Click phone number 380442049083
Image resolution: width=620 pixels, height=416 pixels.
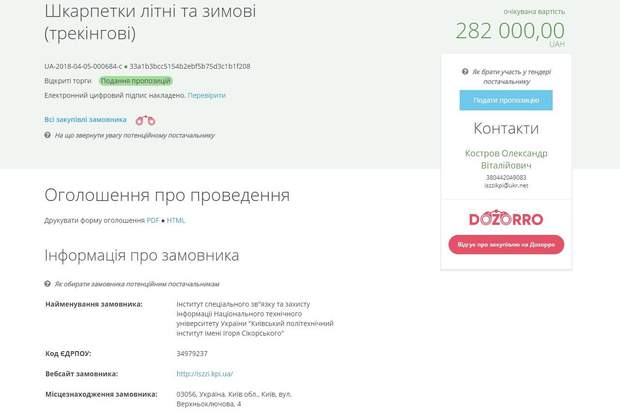(x=506, y=177)
